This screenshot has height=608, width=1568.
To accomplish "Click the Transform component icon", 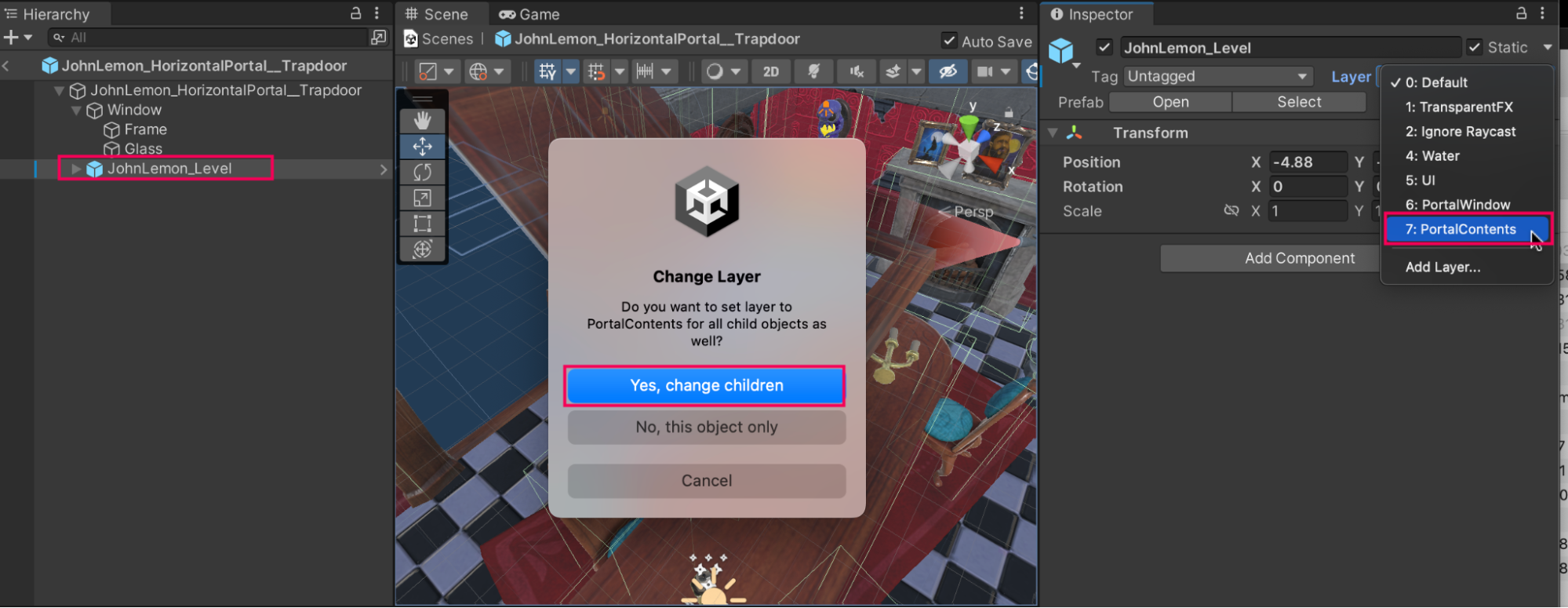I will click(x=1075, y=133).
